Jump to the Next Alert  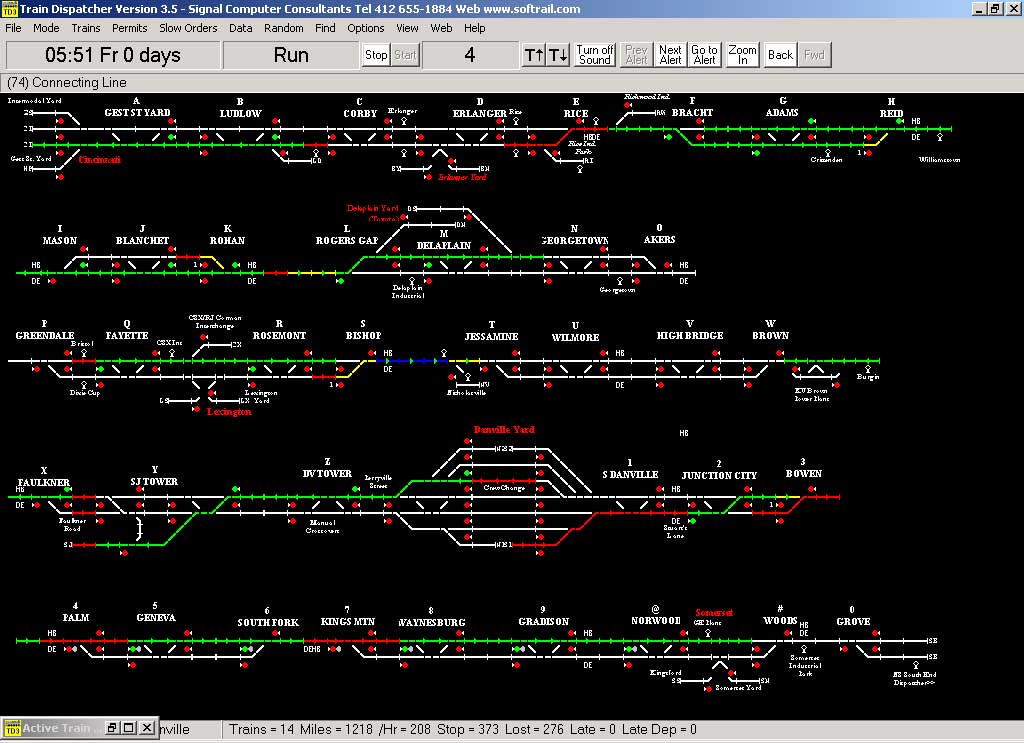670,55
